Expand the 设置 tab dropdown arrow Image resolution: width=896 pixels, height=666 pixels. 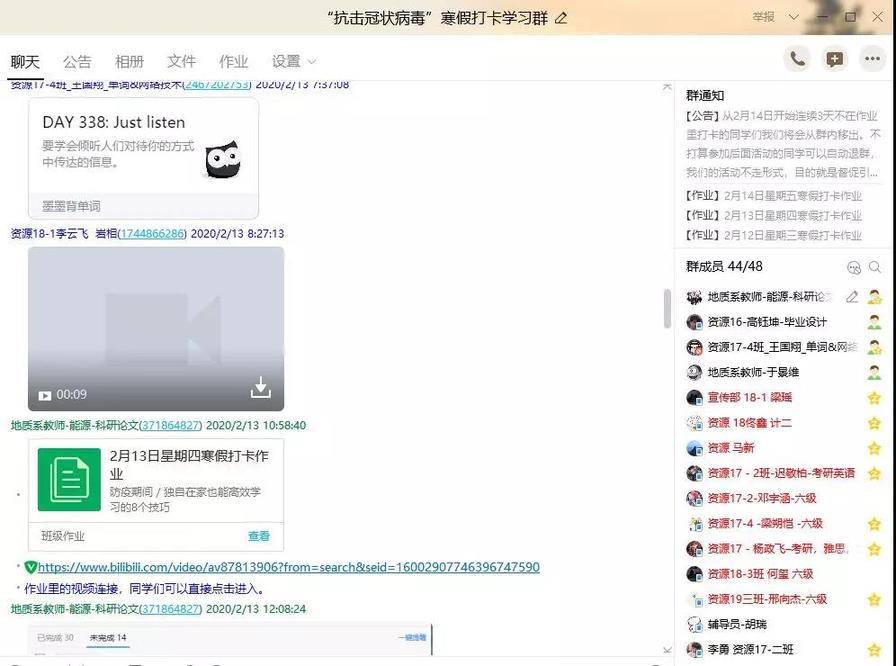click(310, 62)
